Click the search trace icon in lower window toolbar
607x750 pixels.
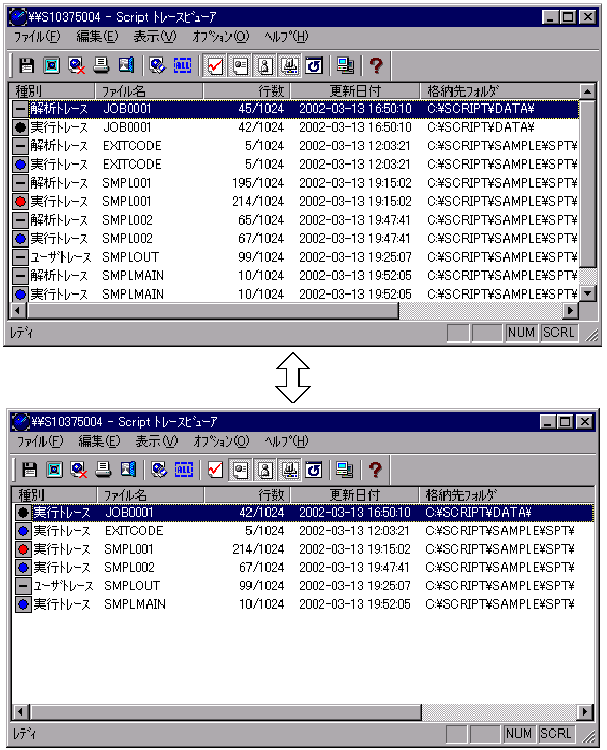(x=159, y=470)
